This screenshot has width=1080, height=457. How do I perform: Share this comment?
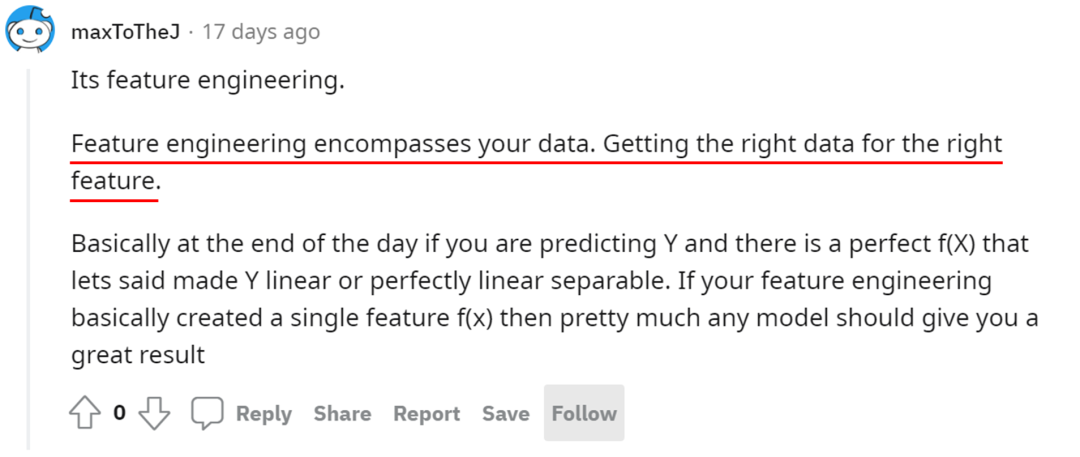click(342, 414)
